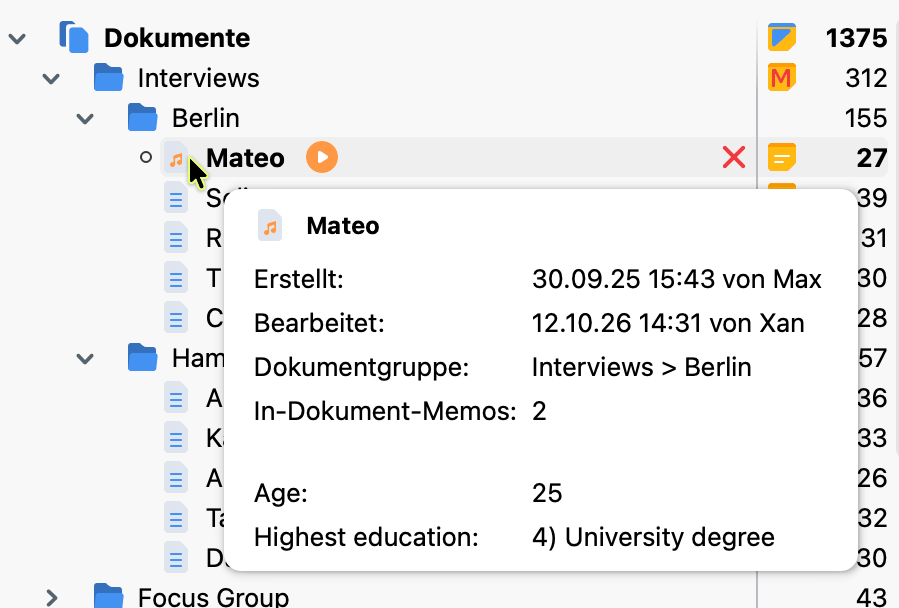
Task: Click the document icon of the T row under Berlin
Action: 175,278
